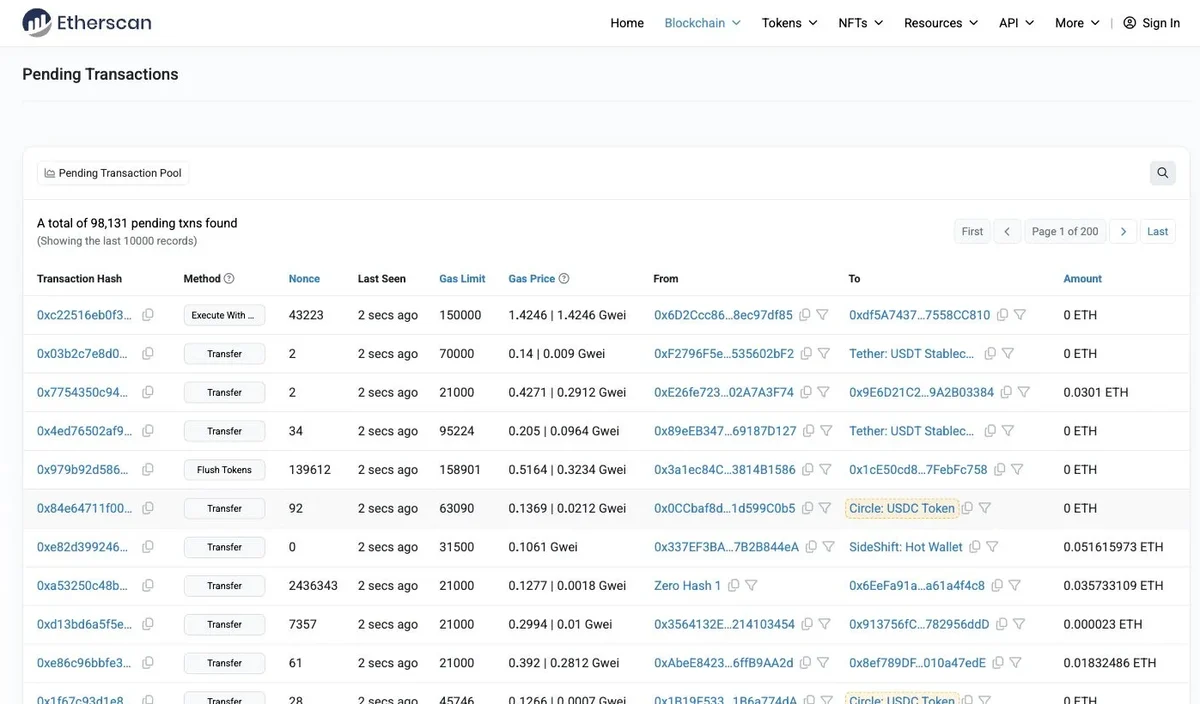Screen dimensions: 1200x704
Task: Go to the Home page
Action: 627,23
